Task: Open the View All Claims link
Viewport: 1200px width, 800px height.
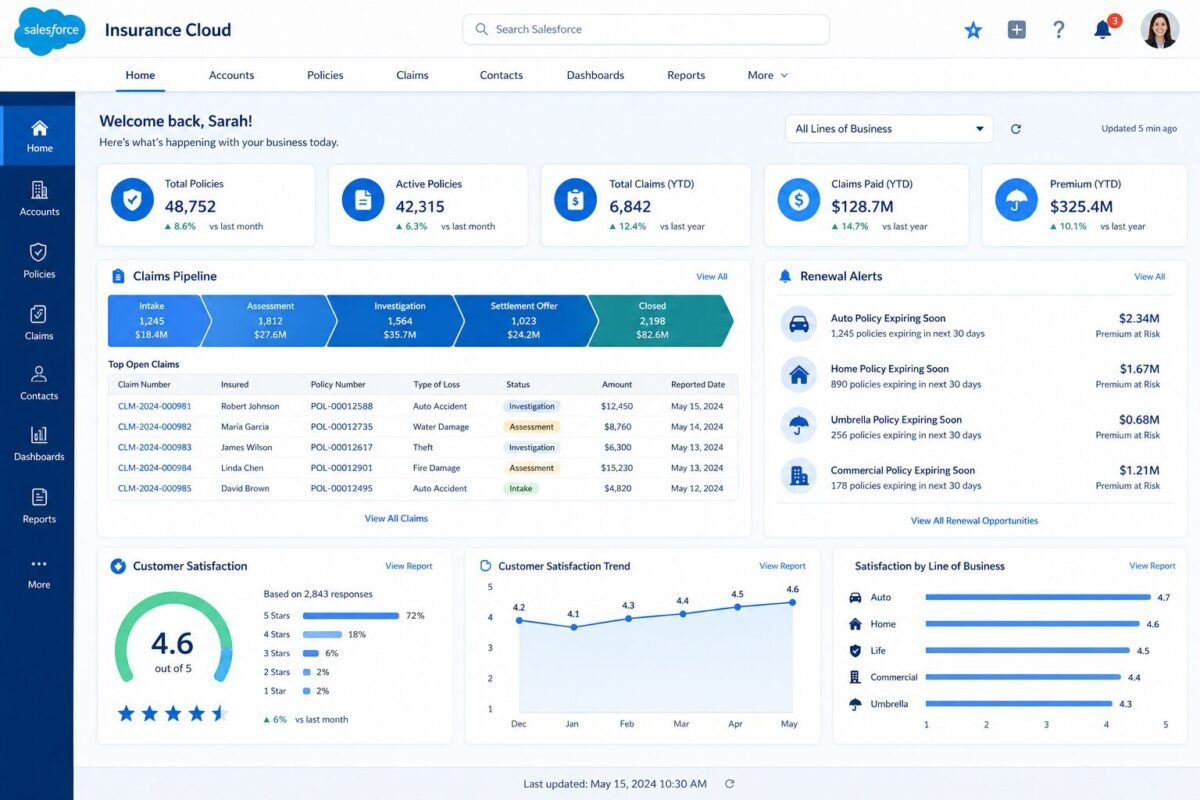Action: click(x=396, y=519)
